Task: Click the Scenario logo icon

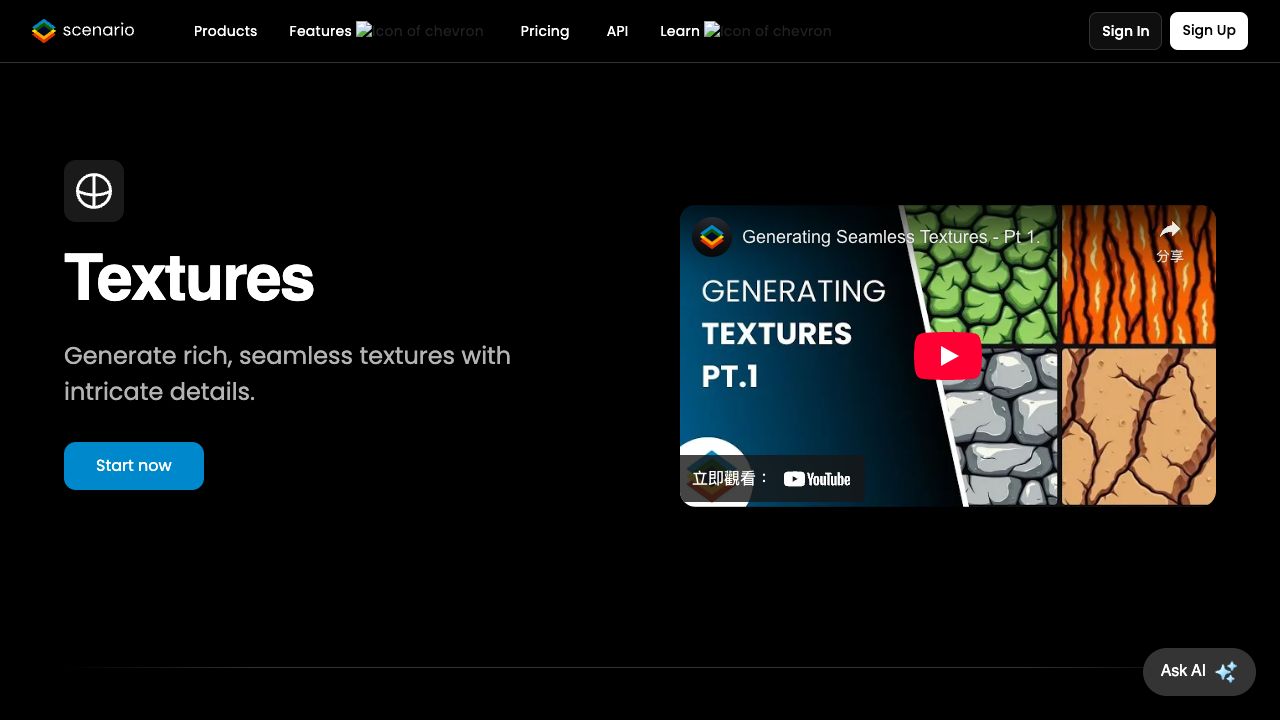Action: (44, 31)
